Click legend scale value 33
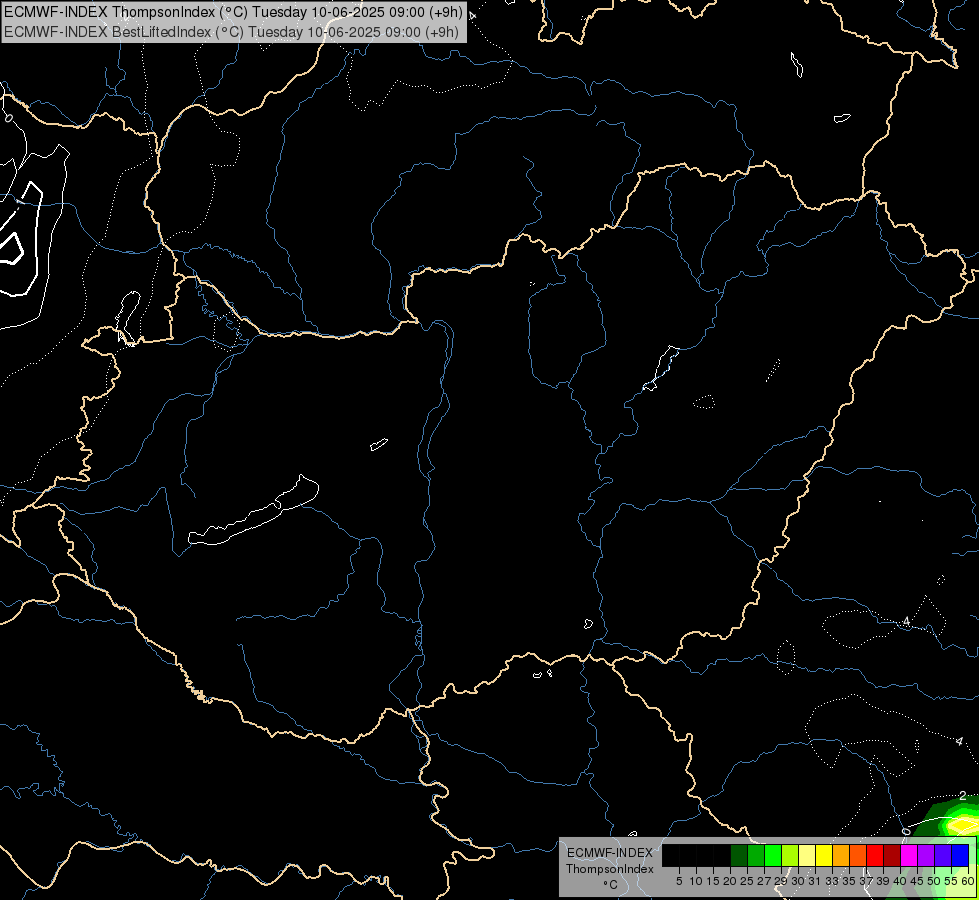979x900 pixels. 832,881
